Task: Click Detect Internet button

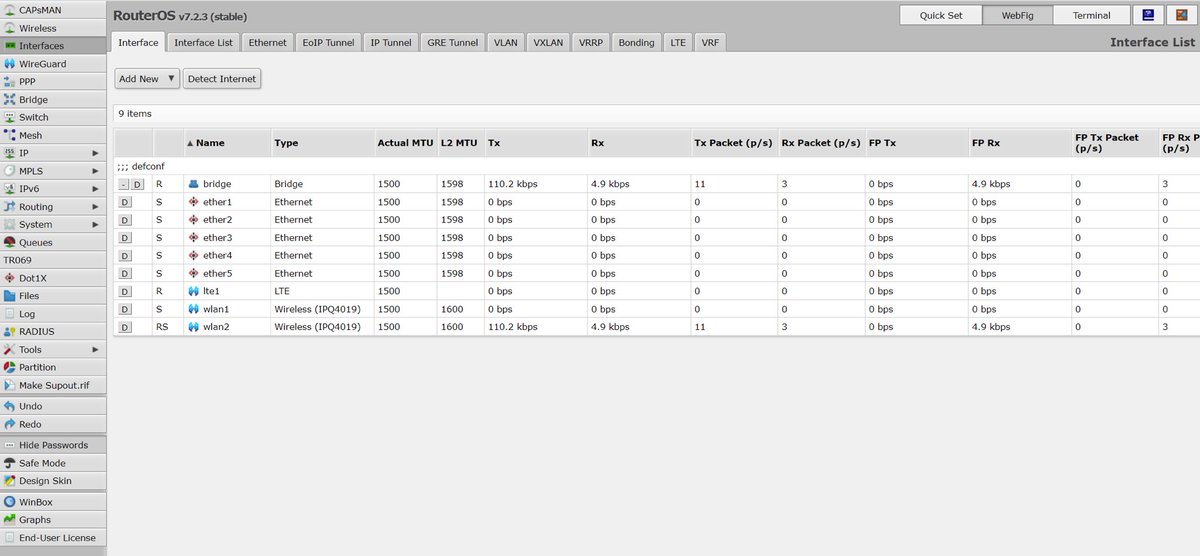Action: click(x=222, y=79)
